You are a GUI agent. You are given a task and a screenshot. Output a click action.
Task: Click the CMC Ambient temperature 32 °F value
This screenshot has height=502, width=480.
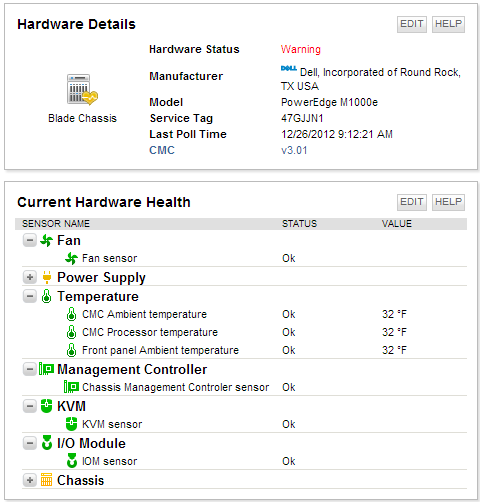(x=394, y=314)
